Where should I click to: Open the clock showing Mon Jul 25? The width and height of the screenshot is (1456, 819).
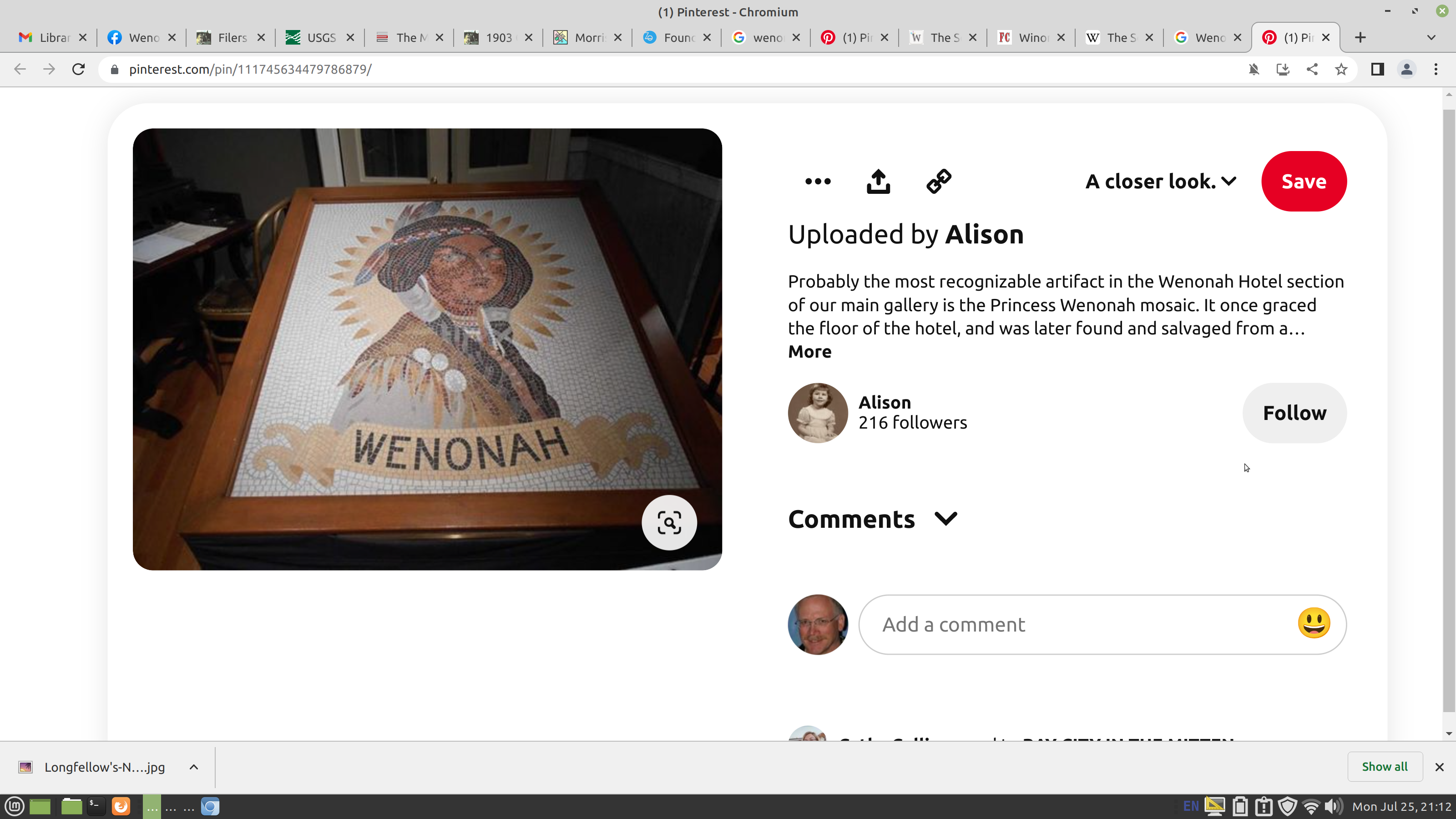point(1401,807)
